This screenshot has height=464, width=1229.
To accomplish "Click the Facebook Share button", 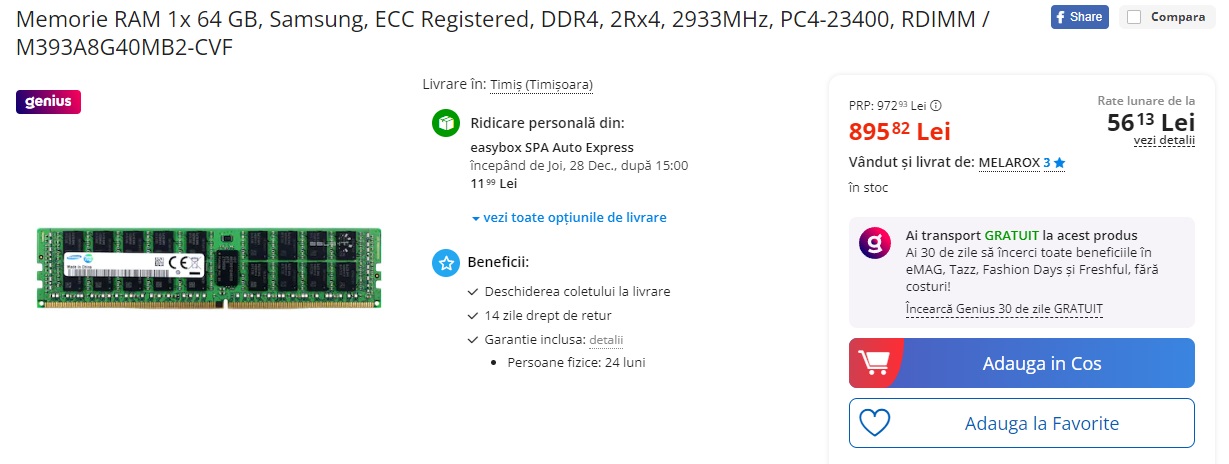I will coord(1079,17).
